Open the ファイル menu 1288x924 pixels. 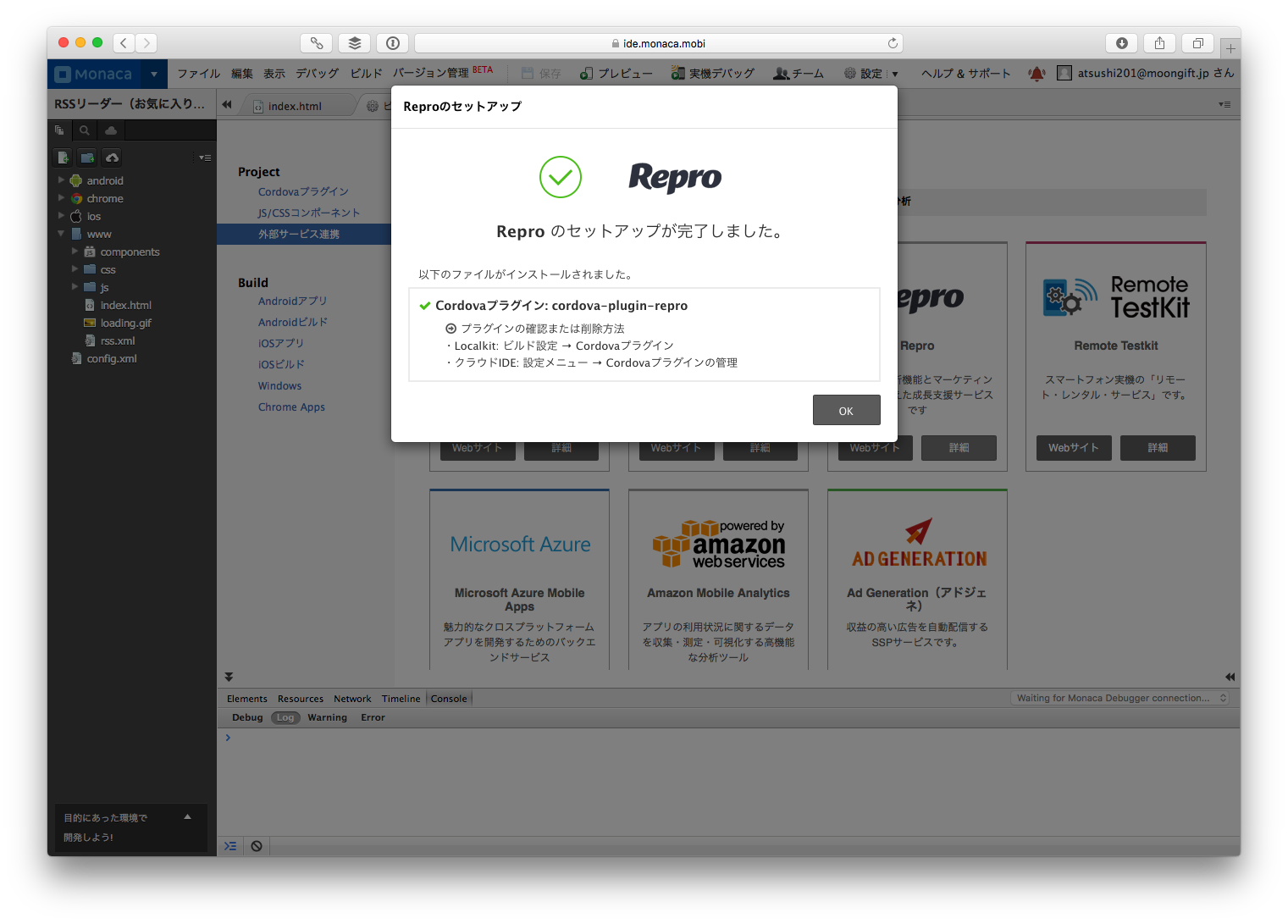(198, 74)
